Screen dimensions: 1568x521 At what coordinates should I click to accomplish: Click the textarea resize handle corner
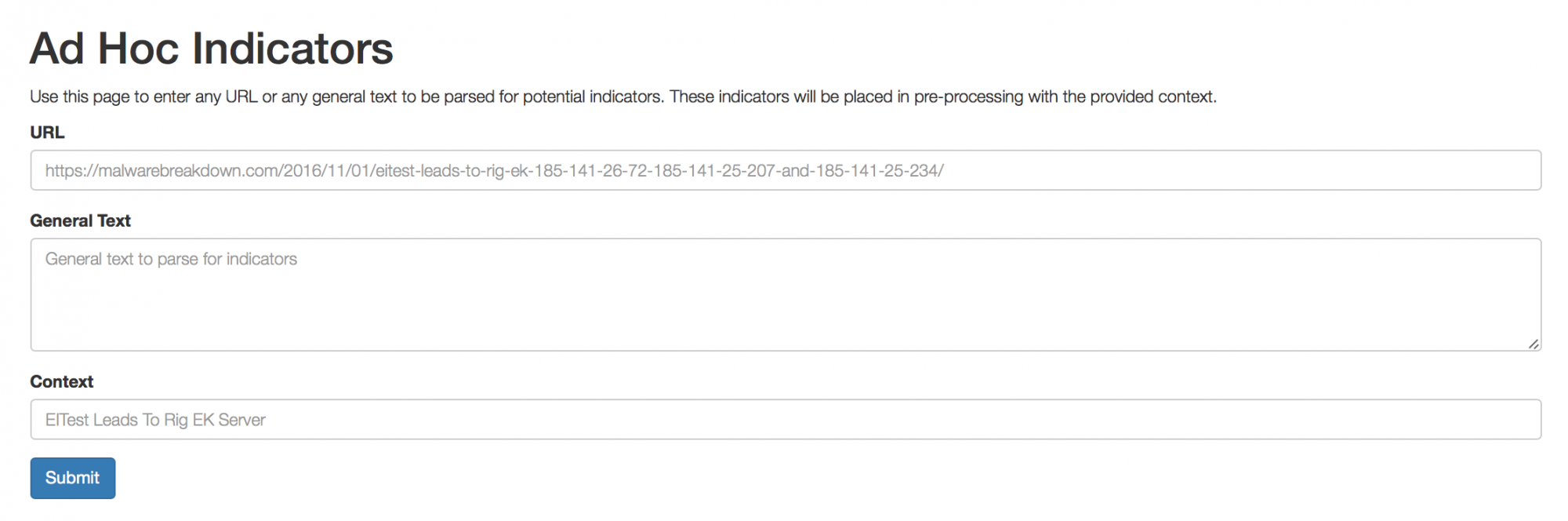point(1534,344)
